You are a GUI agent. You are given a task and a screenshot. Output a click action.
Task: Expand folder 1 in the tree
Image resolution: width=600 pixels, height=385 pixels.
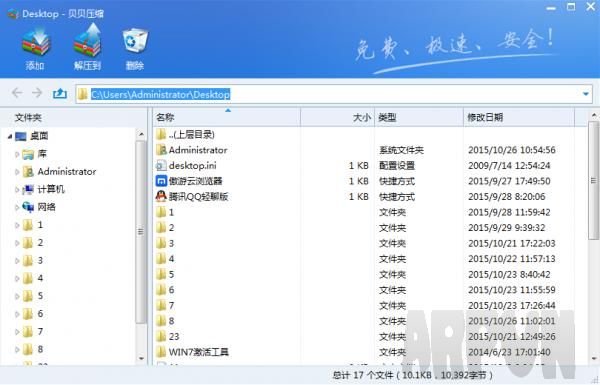(17, 225)
